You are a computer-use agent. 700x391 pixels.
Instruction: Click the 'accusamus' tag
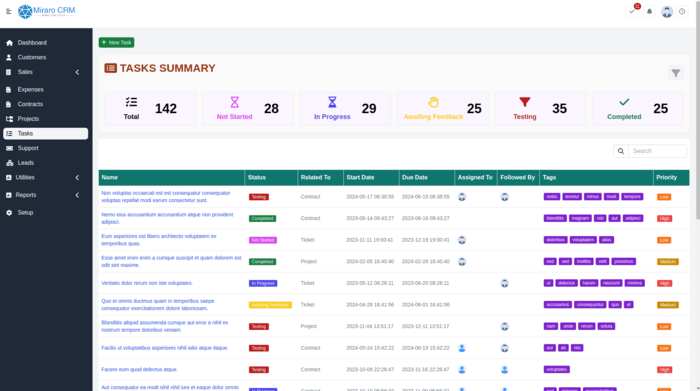coord(558,305)
